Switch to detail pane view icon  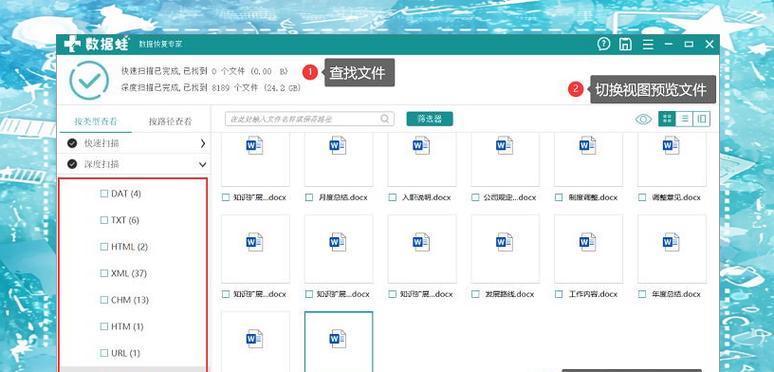point(701,119)
